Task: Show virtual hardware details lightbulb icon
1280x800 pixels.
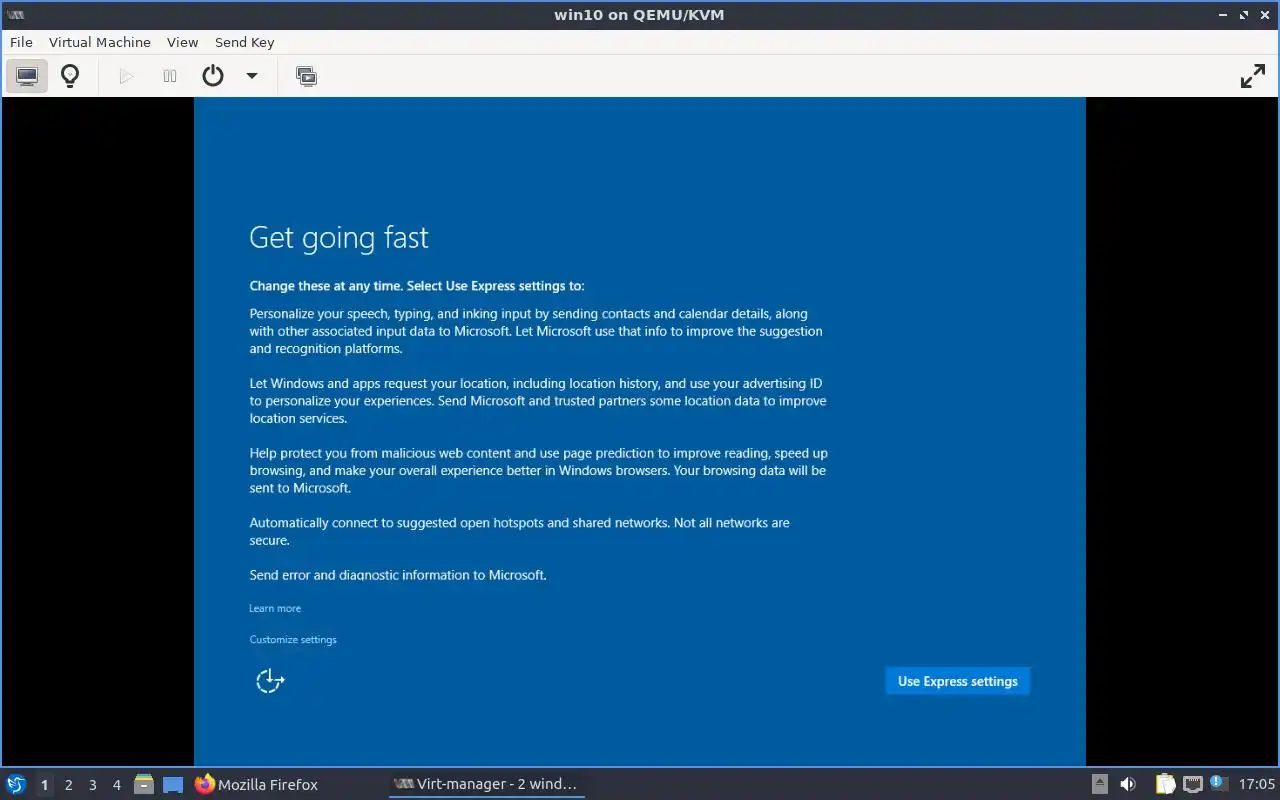Action: (x=70, y=76)
